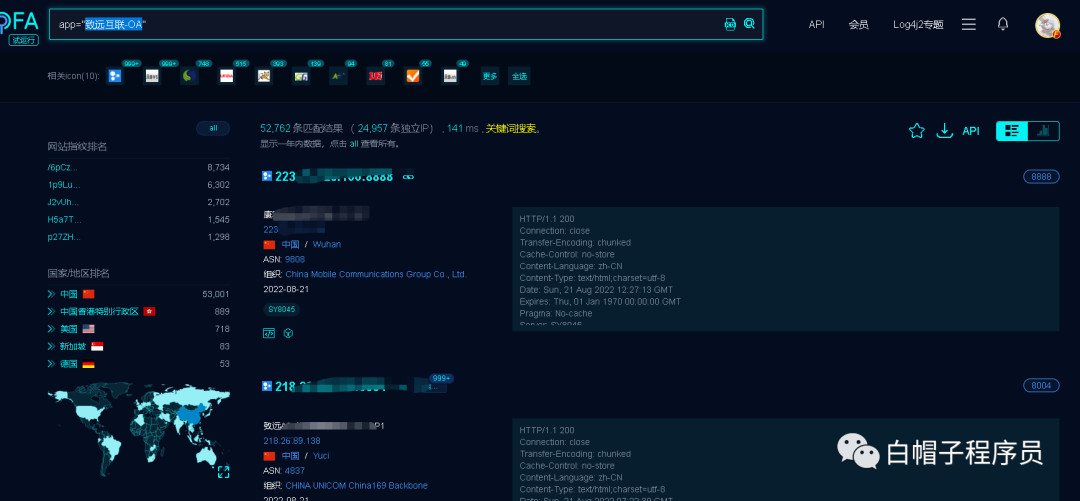Click the magnifier search icon in the query box
Image resolution: width=1080 pixels, height=501 pixels.
coord(749,24)
